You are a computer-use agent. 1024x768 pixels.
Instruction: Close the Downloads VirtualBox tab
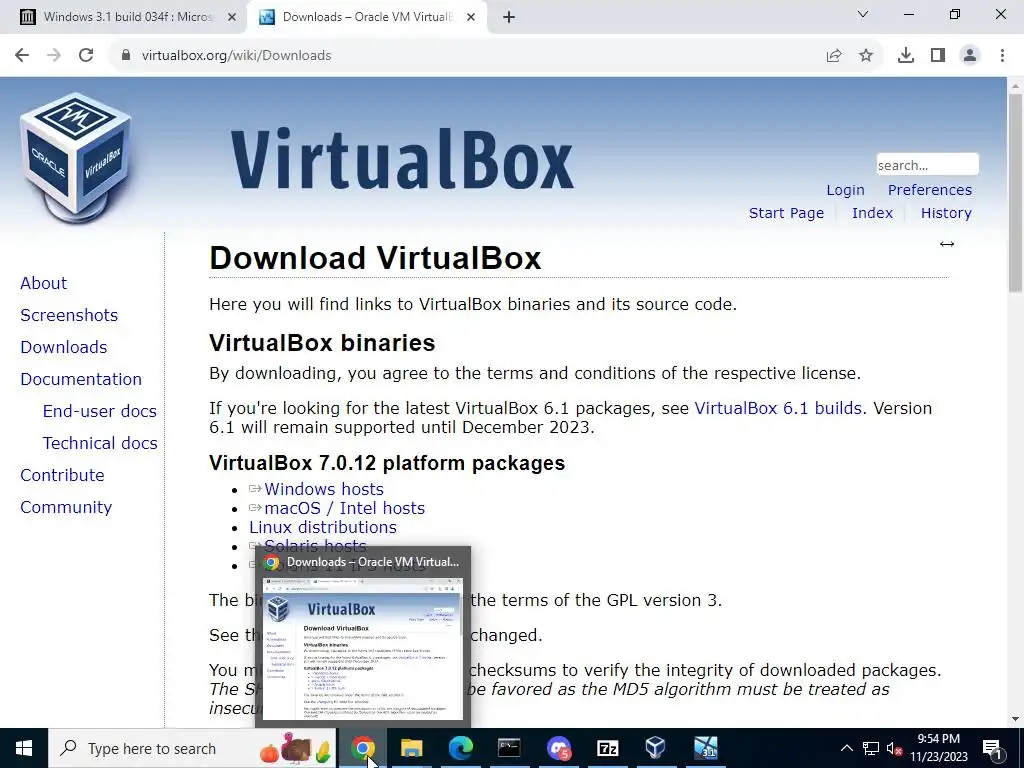[471, 17]
